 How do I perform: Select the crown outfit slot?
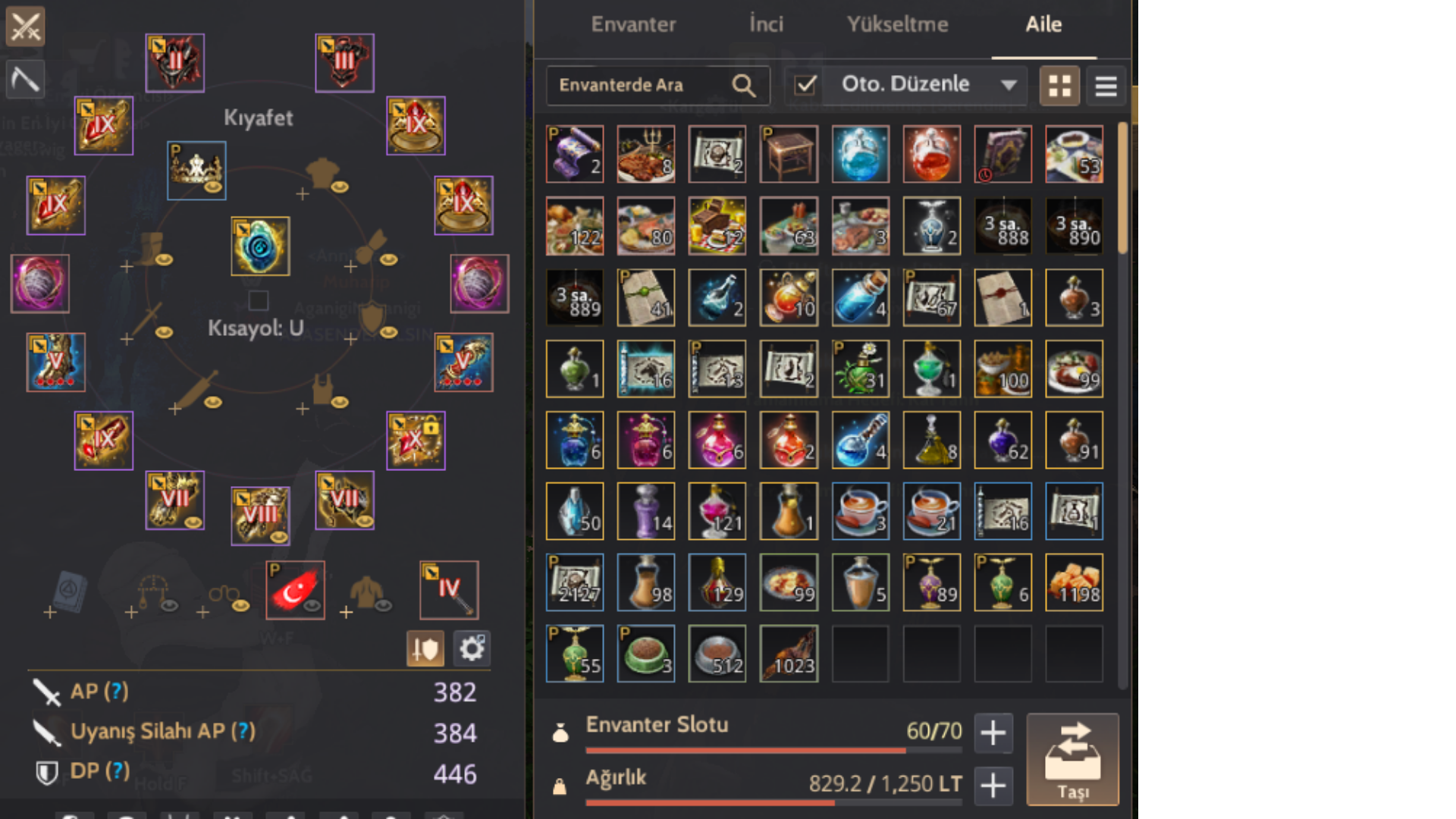[196, 171]
